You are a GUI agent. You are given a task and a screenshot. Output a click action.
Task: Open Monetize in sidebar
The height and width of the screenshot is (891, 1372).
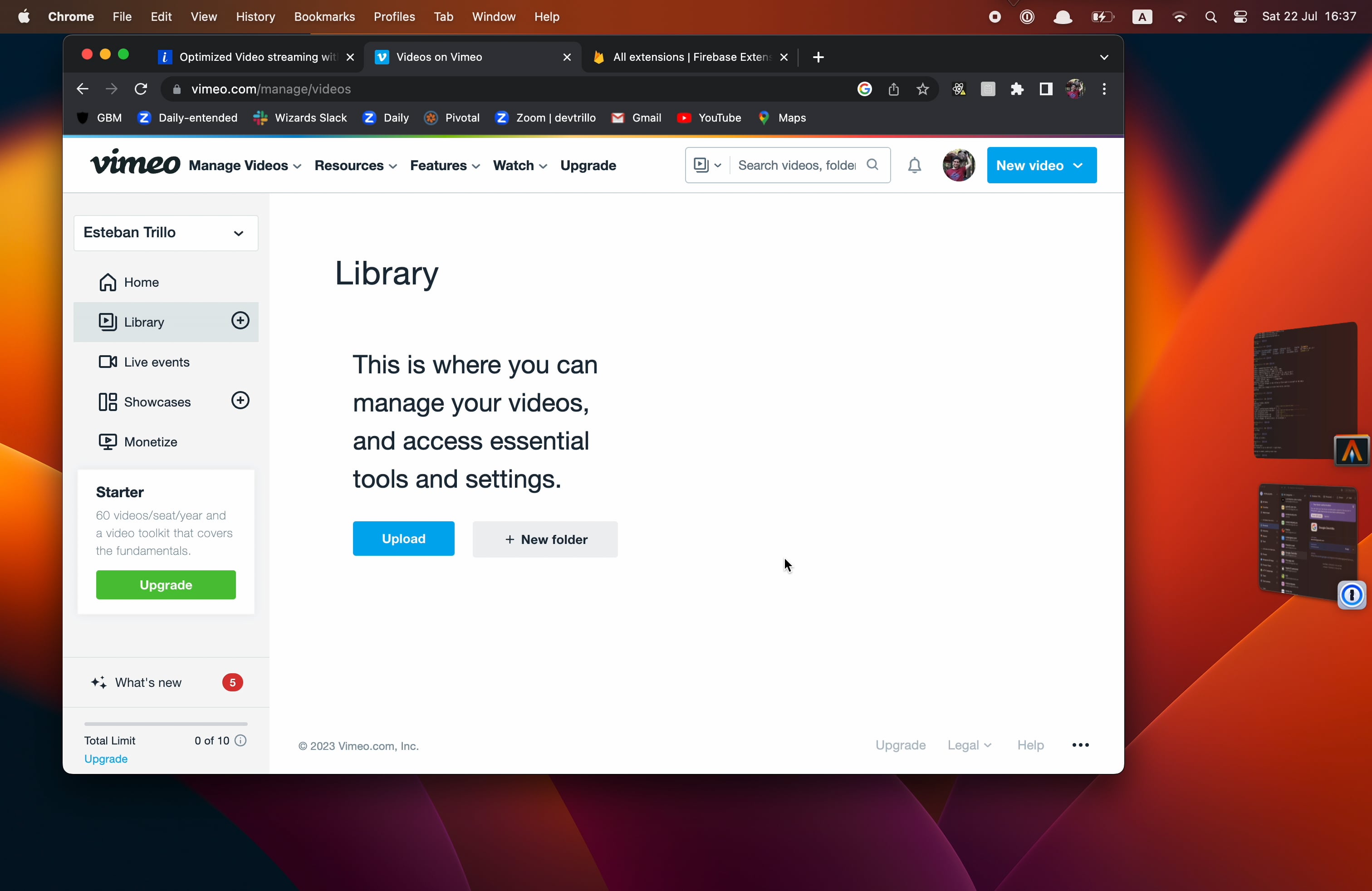[166, 442]
